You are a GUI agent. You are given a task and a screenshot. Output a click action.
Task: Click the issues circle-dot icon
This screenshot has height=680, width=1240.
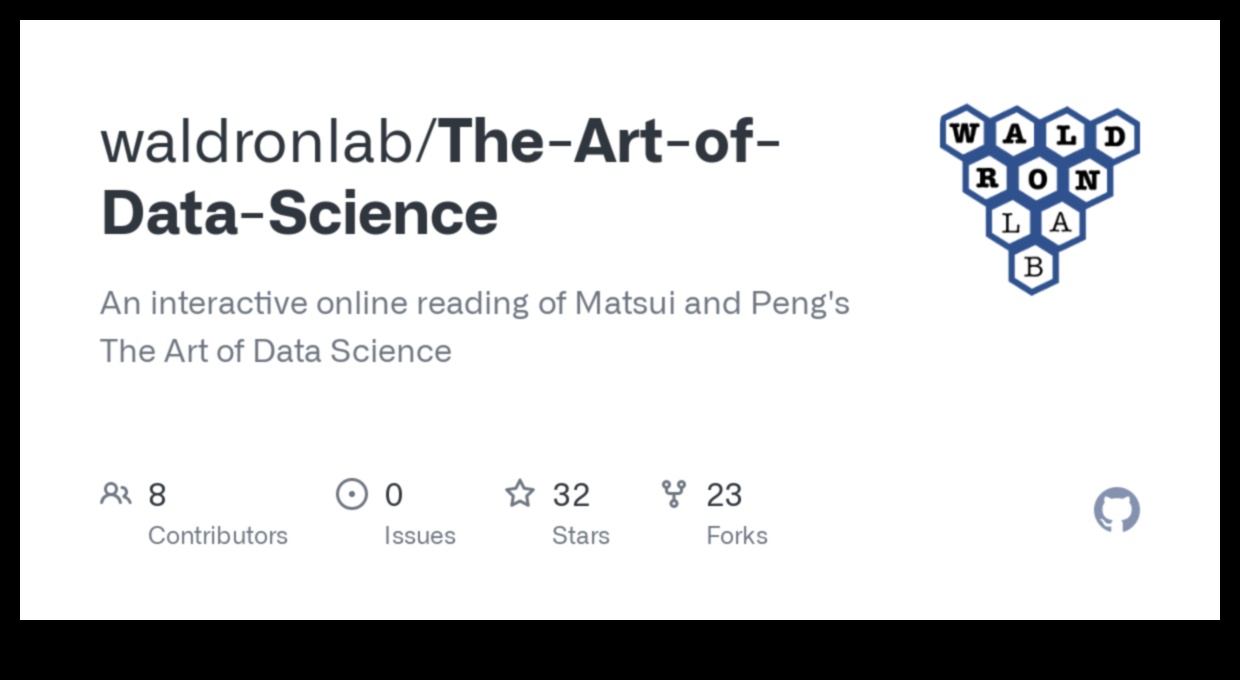[351, 494]
